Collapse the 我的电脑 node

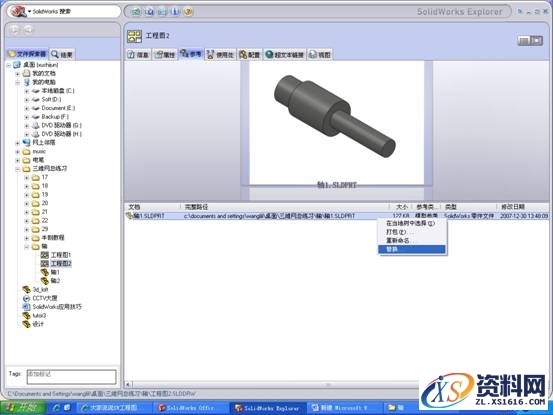tap(17, 83)
